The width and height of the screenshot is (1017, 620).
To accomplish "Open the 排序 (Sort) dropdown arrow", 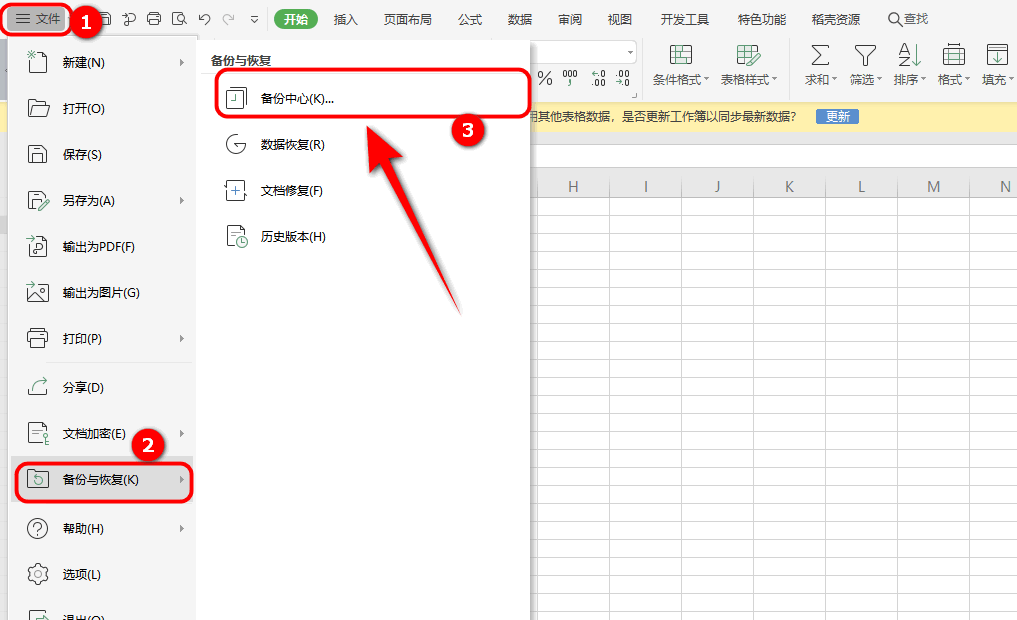I will click(924, 80).
